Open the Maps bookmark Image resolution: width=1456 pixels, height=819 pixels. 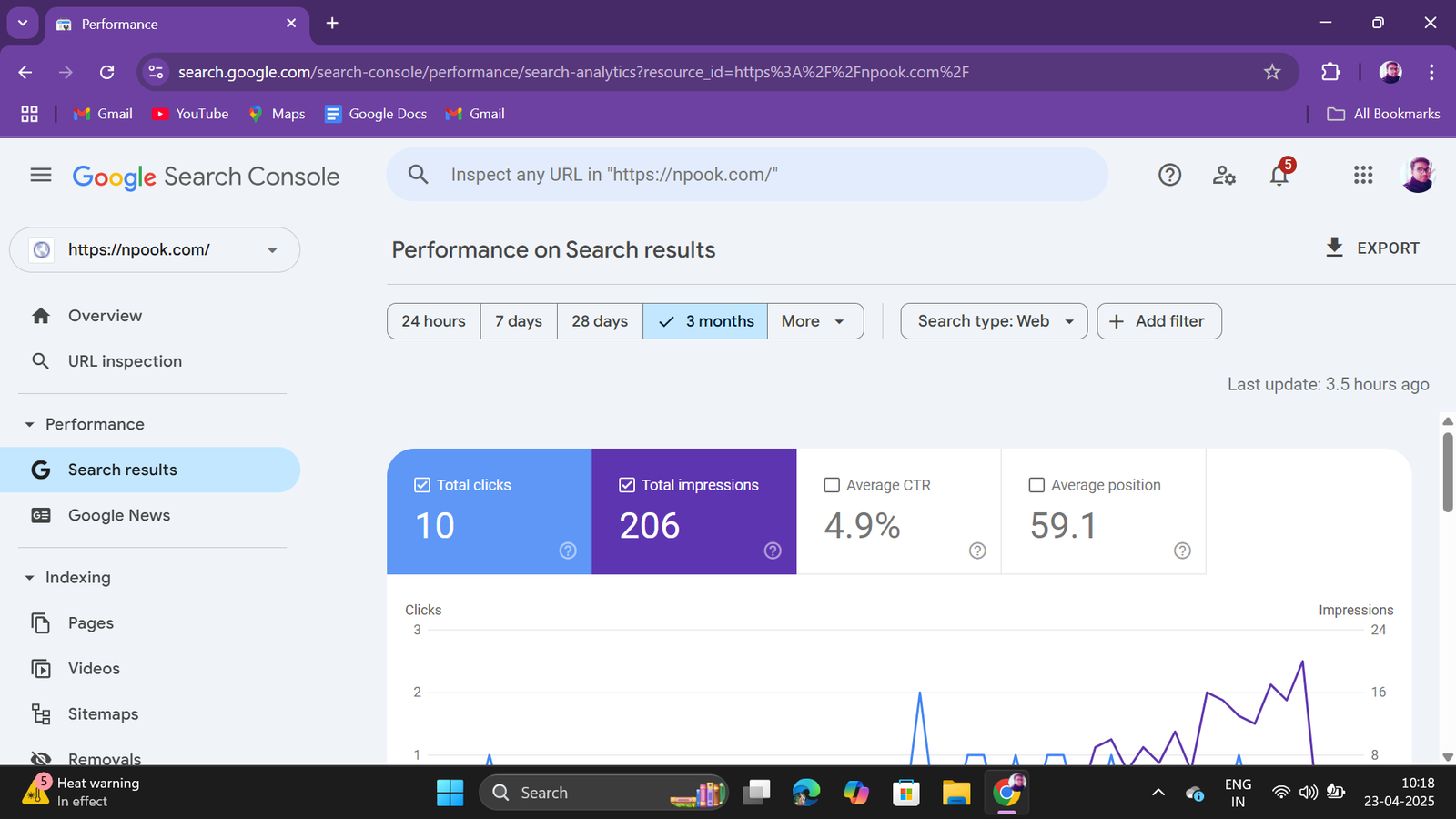coord(277,114)
